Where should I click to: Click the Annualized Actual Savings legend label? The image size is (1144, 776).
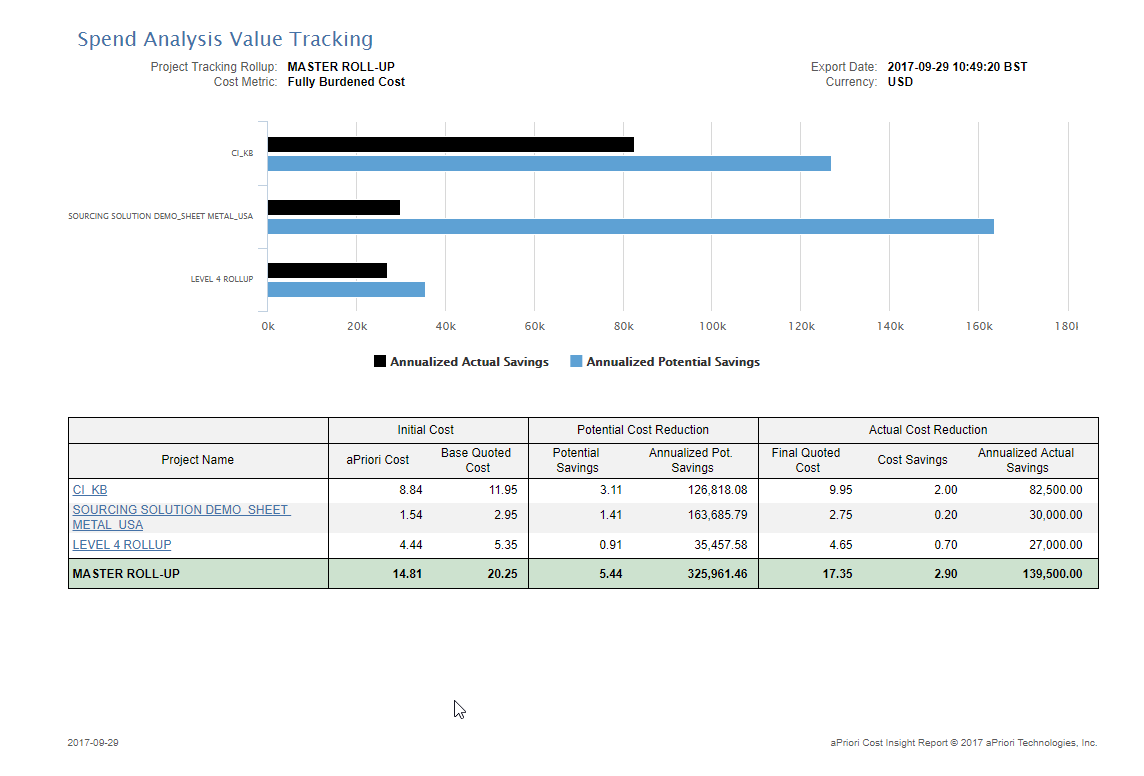coord(469,362)
